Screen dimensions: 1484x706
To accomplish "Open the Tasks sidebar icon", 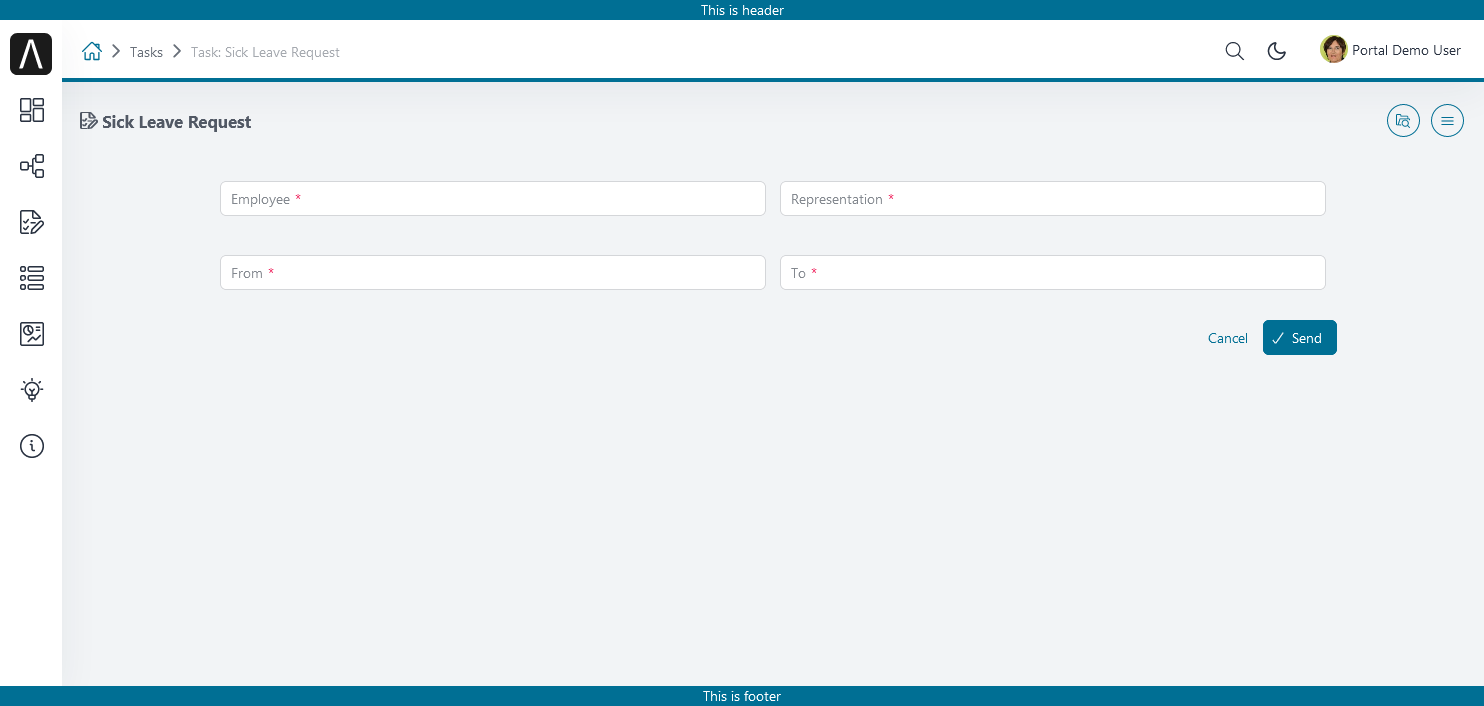I will click(32, 222).
